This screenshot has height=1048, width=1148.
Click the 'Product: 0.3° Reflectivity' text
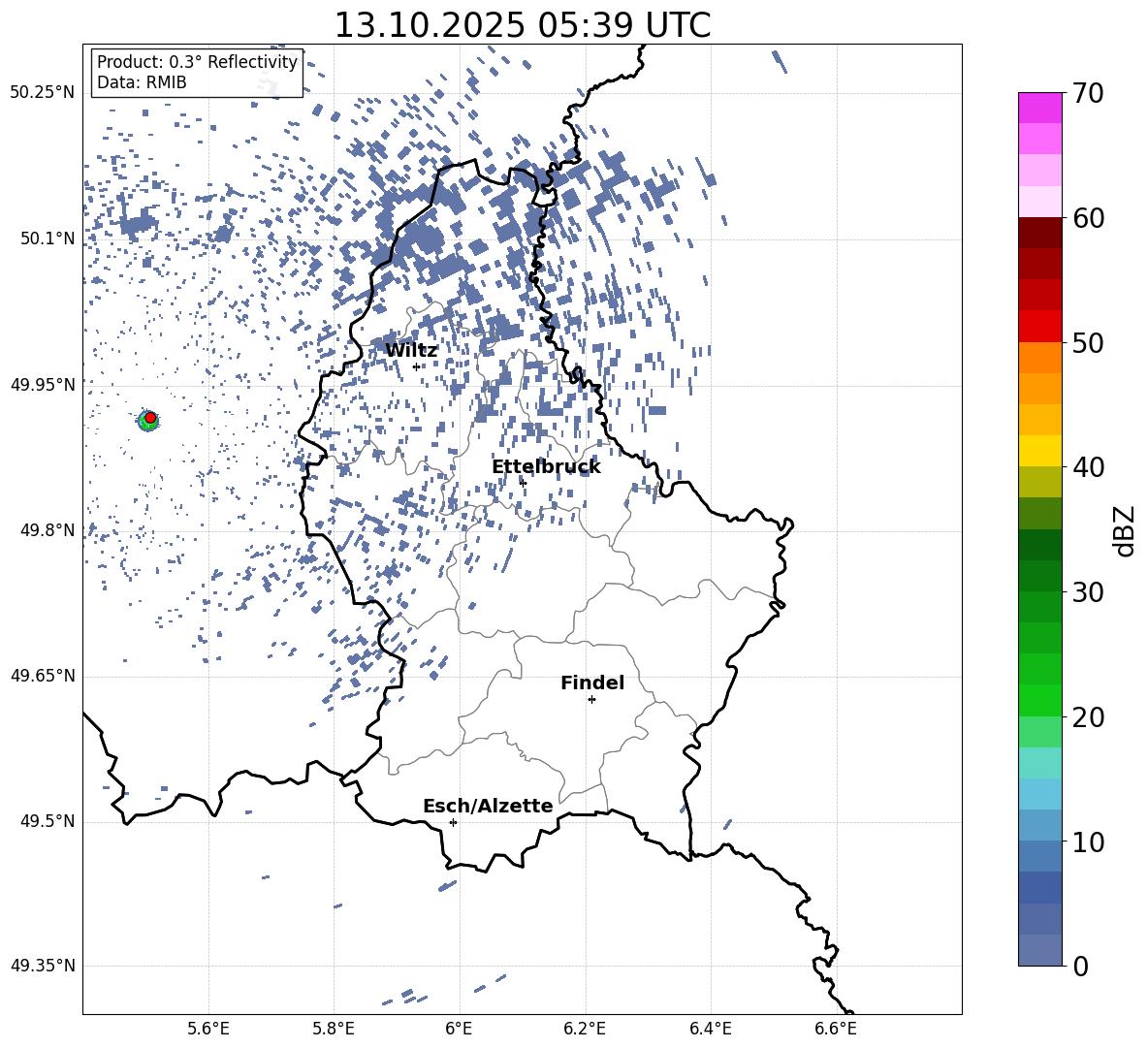click(197, 62)
